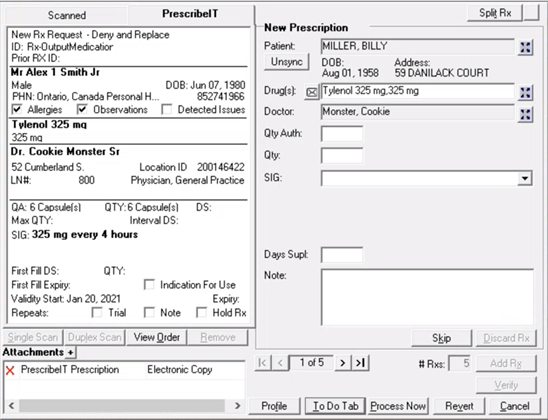Uncheck the Allergies checkbox
Screen dimensions: 548x420
[16, 109]
